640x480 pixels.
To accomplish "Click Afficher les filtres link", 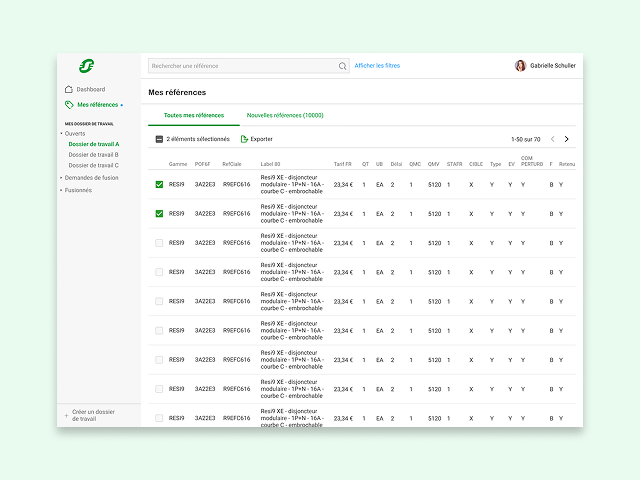I will tap(377, 66).
